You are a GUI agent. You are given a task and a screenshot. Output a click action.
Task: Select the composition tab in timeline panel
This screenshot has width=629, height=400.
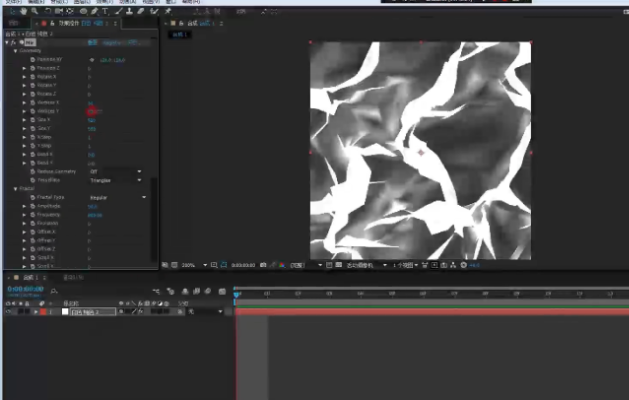tap(30, 278)
